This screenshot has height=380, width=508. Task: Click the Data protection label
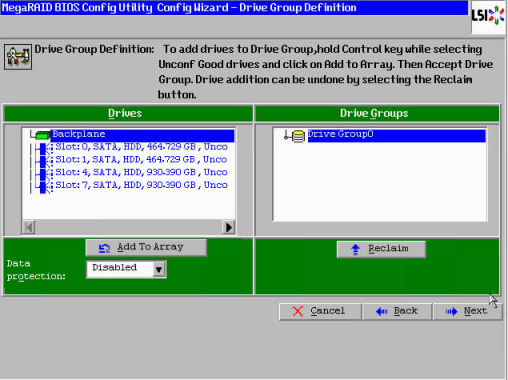coord(36,270)
